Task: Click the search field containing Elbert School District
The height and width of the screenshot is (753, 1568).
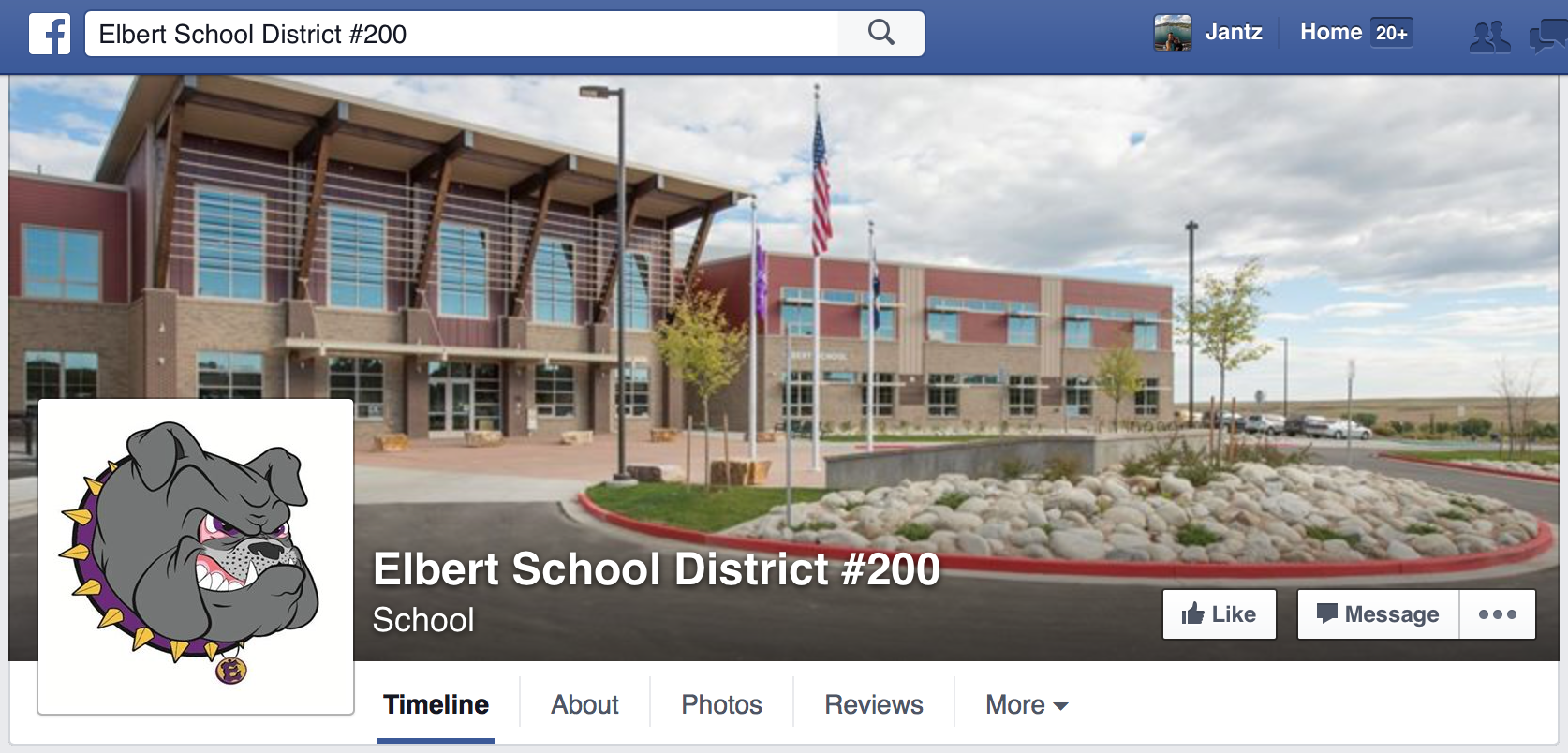Action: (x=462, y=34)
